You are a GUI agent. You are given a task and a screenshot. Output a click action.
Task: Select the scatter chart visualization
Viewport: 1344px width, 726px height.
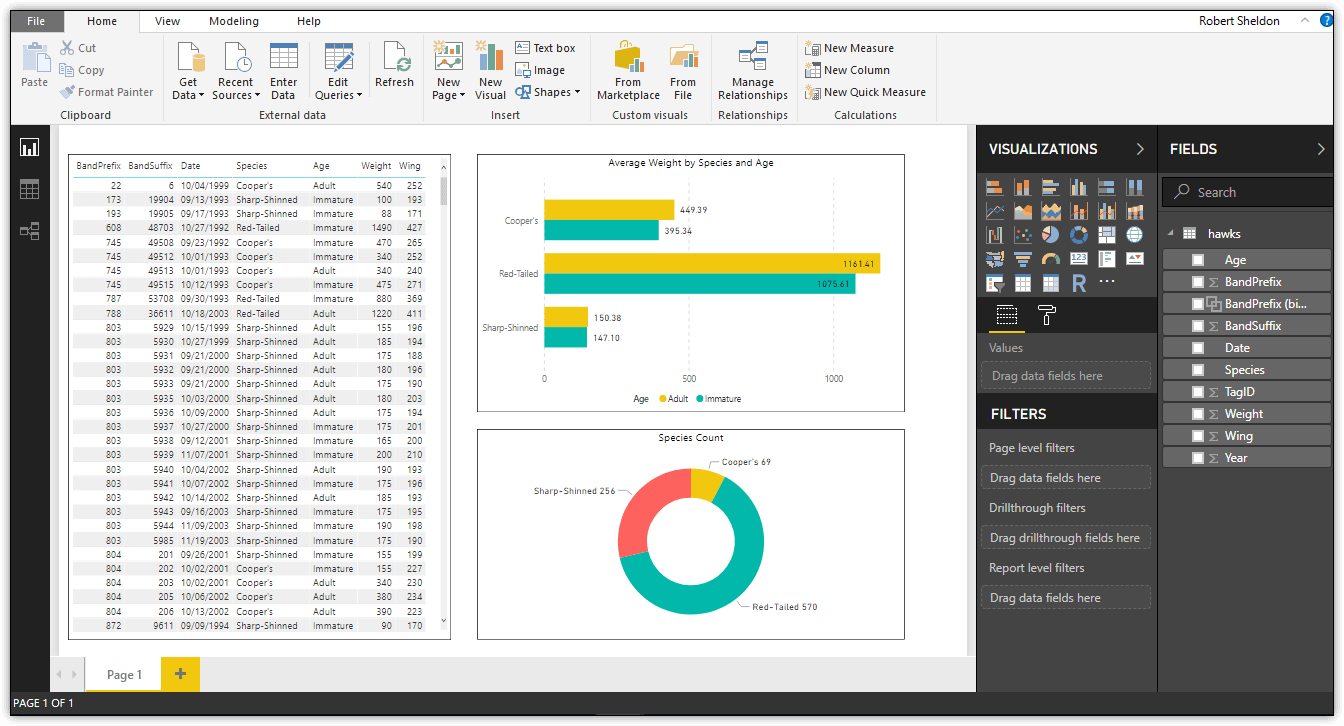click(1022, 235)
